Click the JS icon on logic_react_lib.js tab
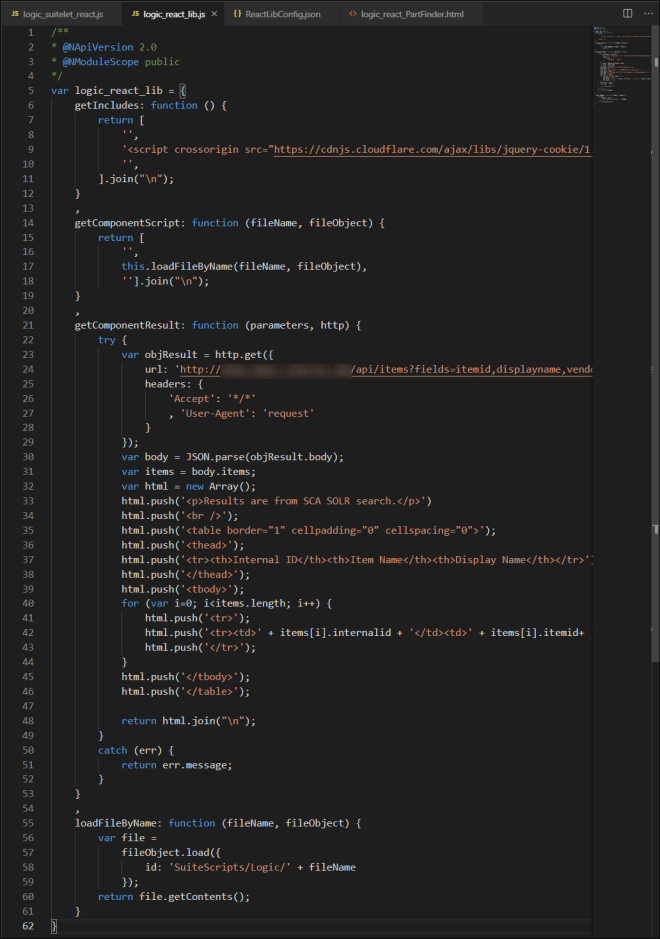Image resolution: width=660 pixels, height=939 pixels. pyautogui.click(x=135, y=14)
